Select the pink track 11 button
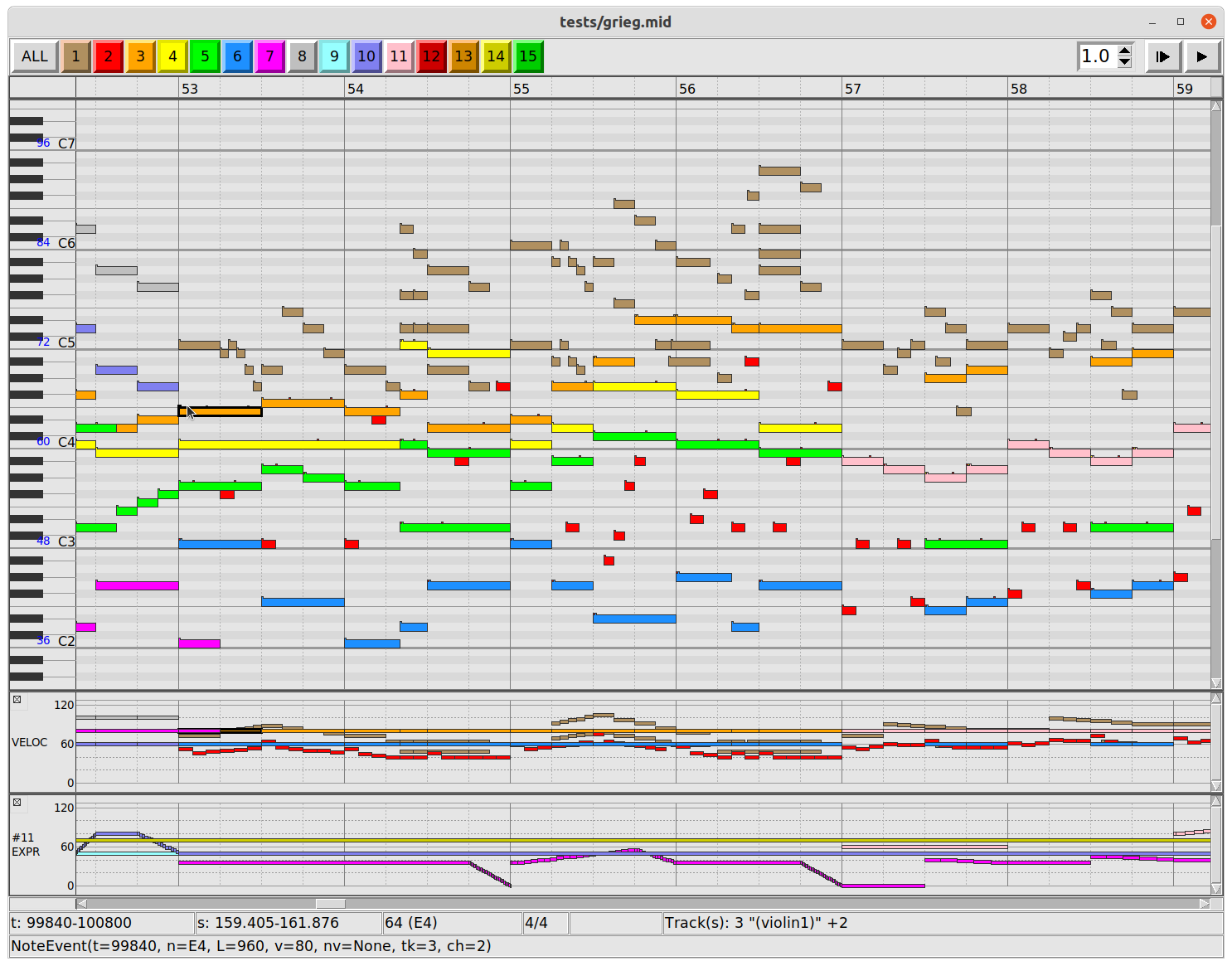Viewport: 1232px width, 966px height. pos(399,56)
